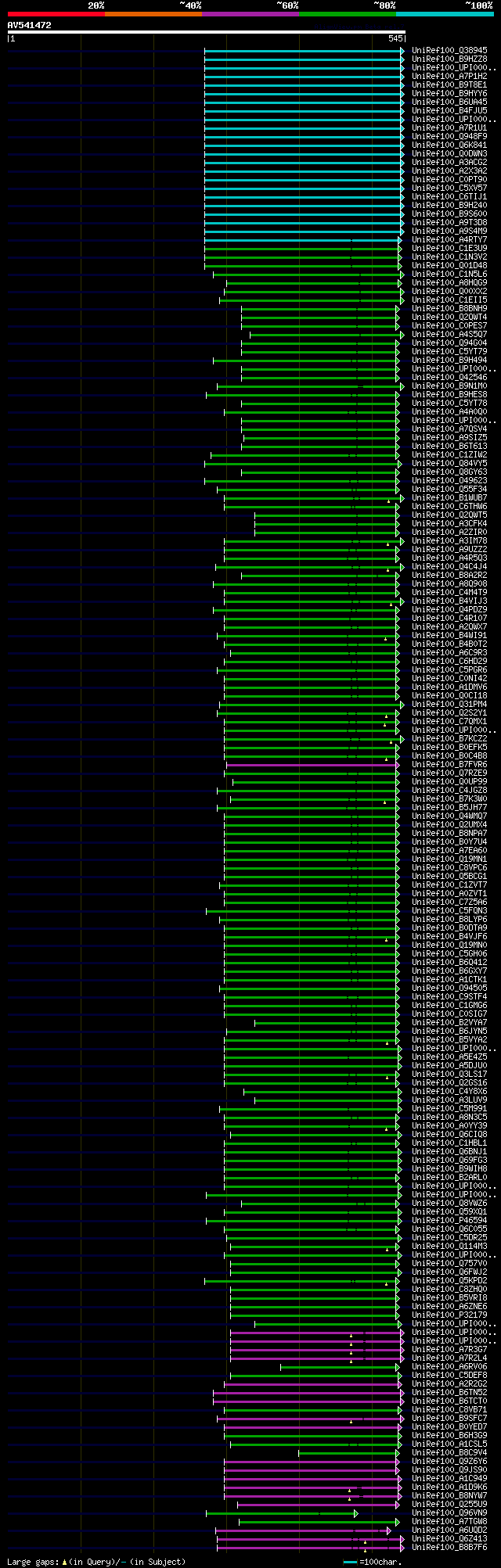Click purple alignment bar for UniRef100_B7FVR6
The width and height of the screenshot is (501, 1568).
coord(313,765)
